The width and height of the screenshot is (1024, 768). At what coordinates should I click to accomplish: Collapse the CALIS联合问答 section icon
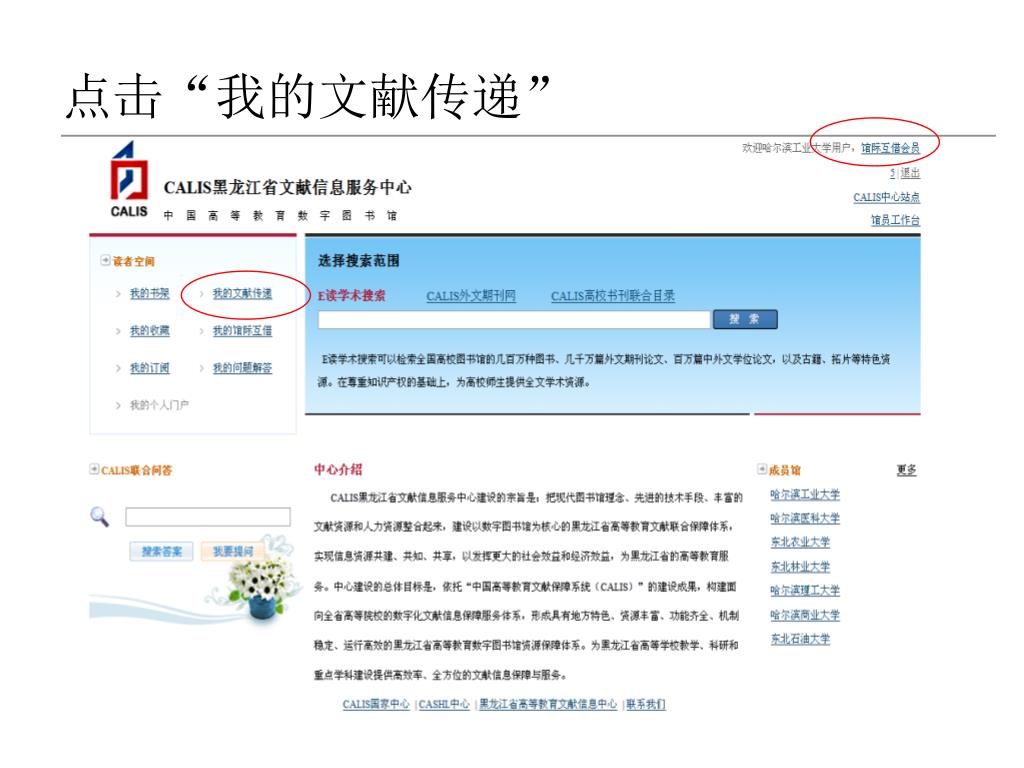click(x=94, y=469)
